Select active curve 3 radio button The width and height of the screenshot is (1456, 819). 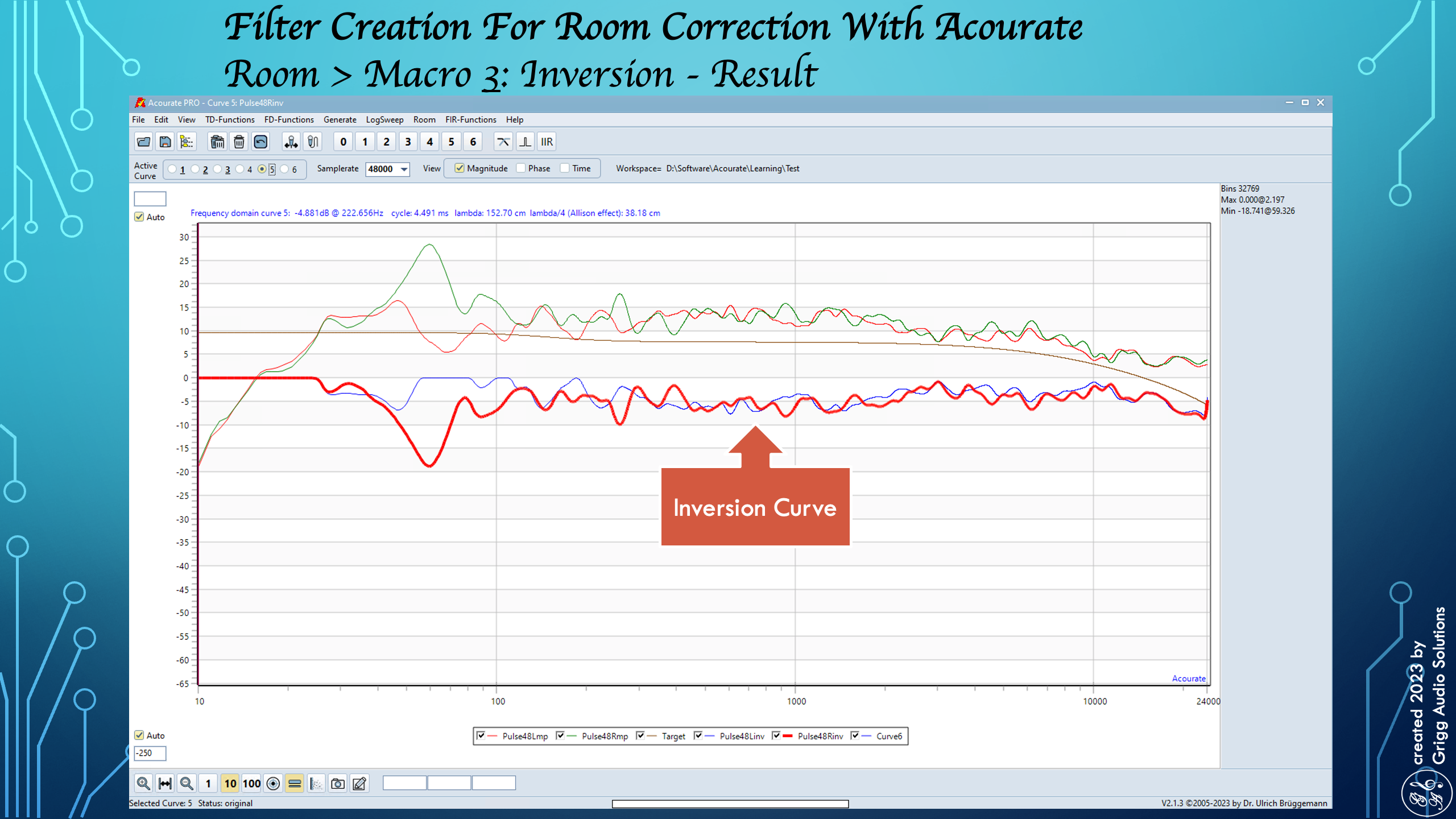click(217, 169)
